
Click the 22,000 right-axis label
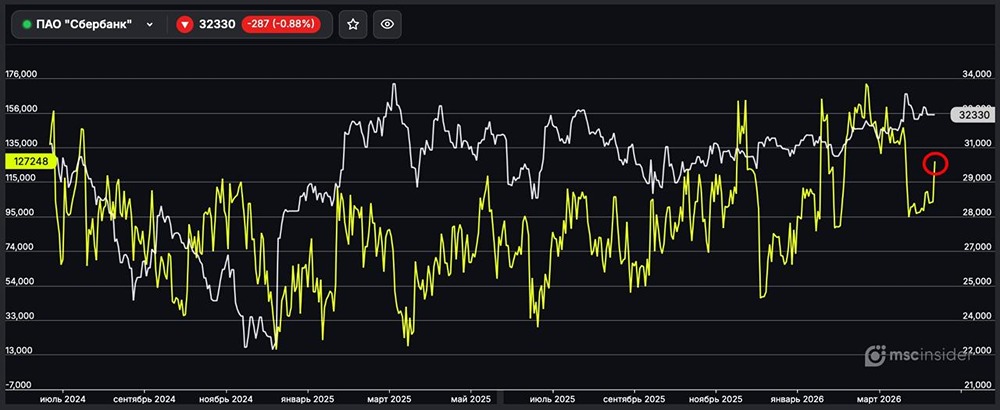[976, 351]
